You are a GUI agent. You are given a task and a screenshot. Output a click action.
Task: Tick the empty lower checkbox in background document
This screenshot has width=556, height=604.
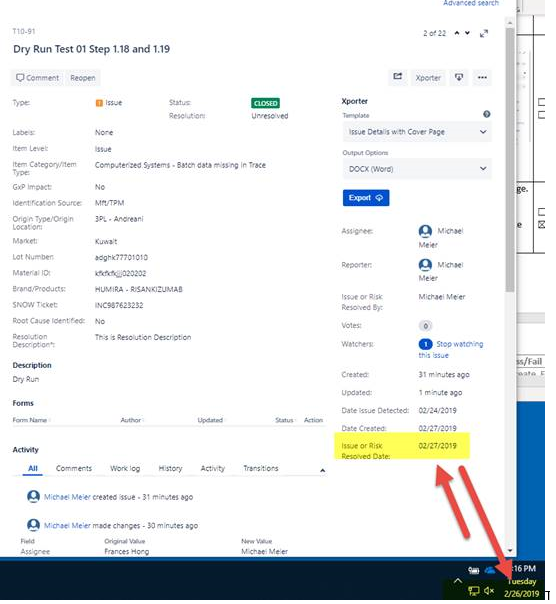(541, 212)
